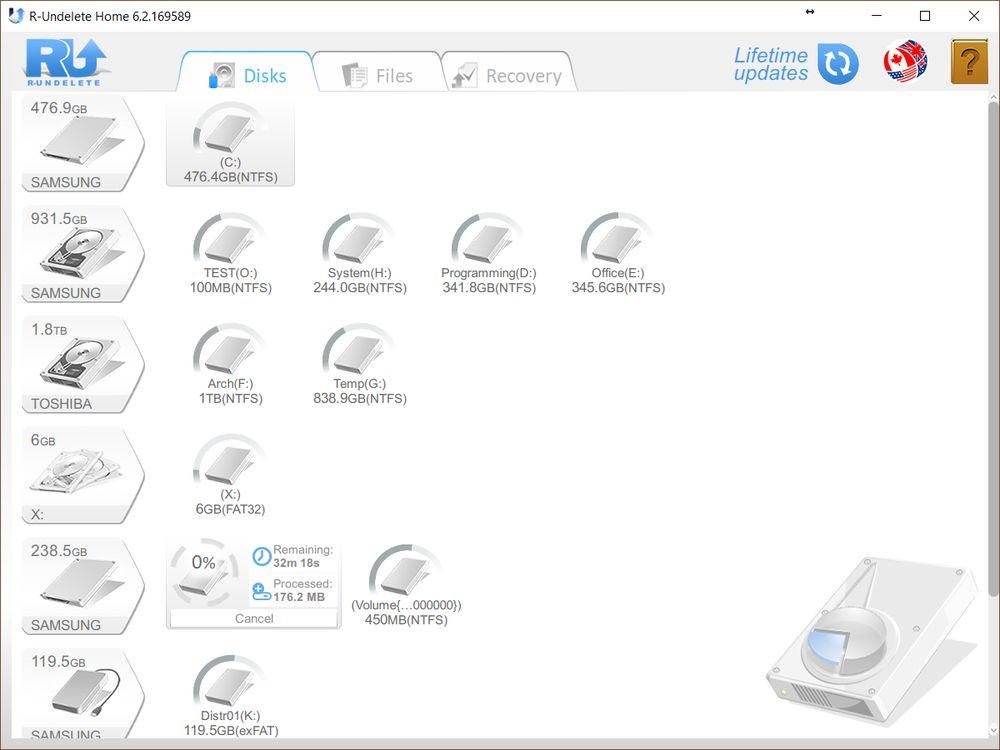Screen dimensions: 1000x750
Task: Open the (C:) 476.4GB NTFS partition
Action: pyautogui.click(x=230, y=143)
